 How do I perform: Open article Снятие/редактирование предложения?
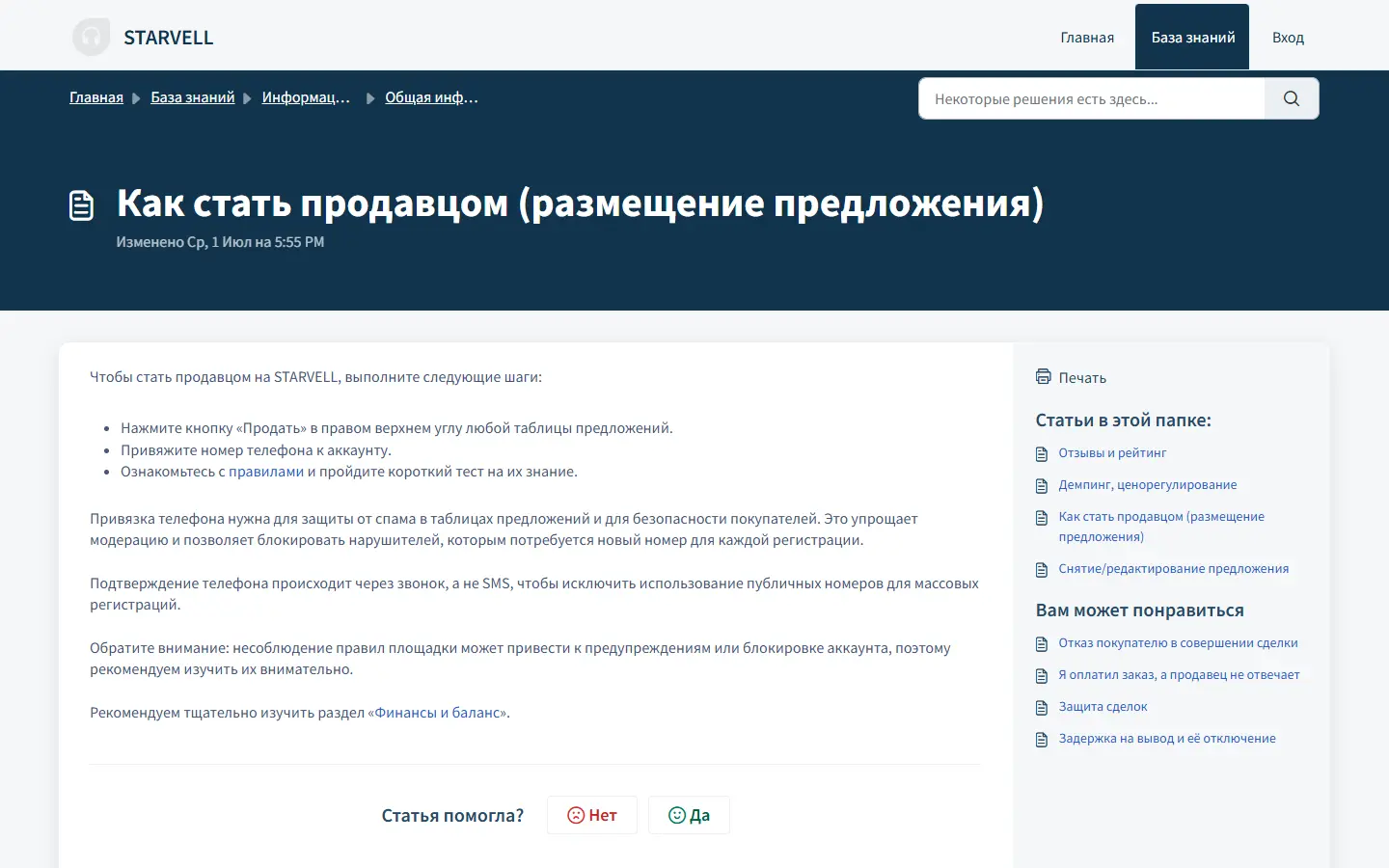pyautogui.click(x=1174, y=569)
